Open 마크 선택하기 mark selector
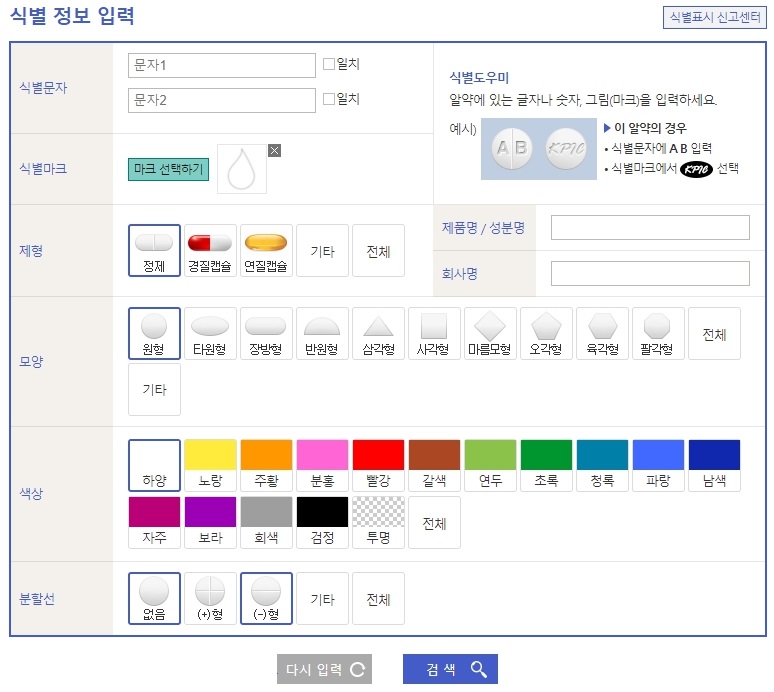774x692 pixels. point(168,169)
